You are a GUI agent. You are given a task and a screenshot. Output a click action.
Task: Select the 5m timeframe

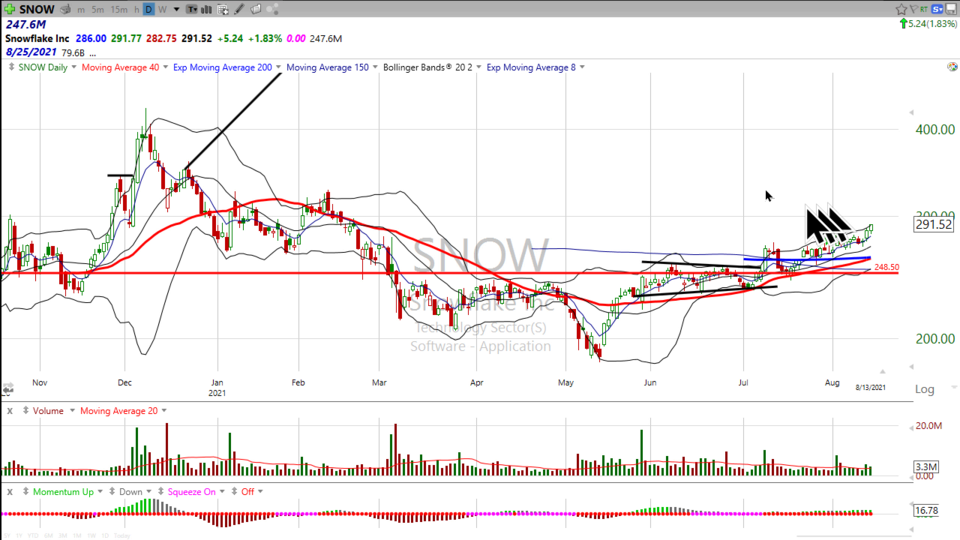[x=97, y=9]
